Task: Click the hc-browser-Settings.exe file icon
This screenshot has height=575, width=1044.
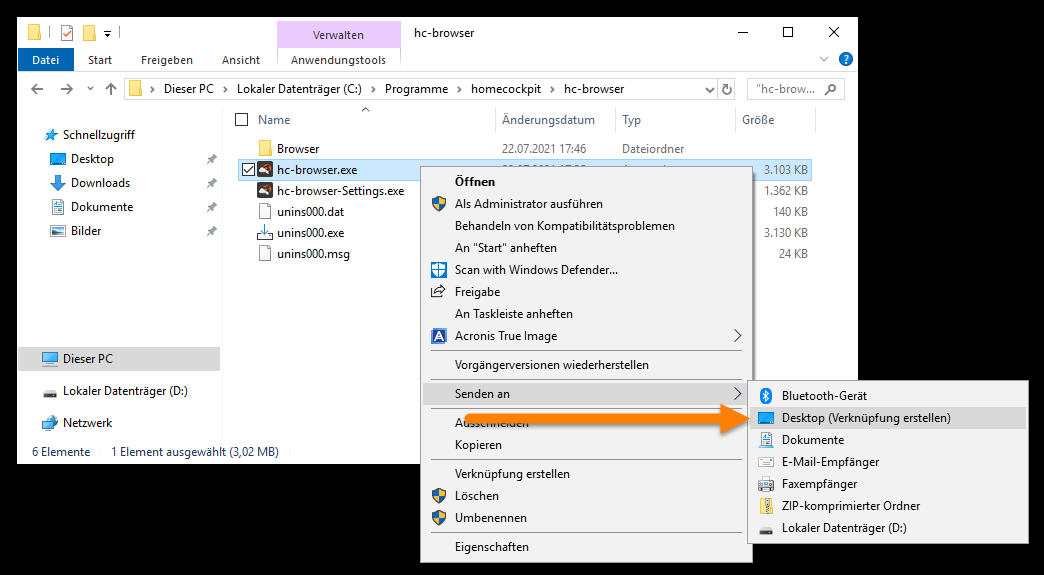Action: [265, 191]
